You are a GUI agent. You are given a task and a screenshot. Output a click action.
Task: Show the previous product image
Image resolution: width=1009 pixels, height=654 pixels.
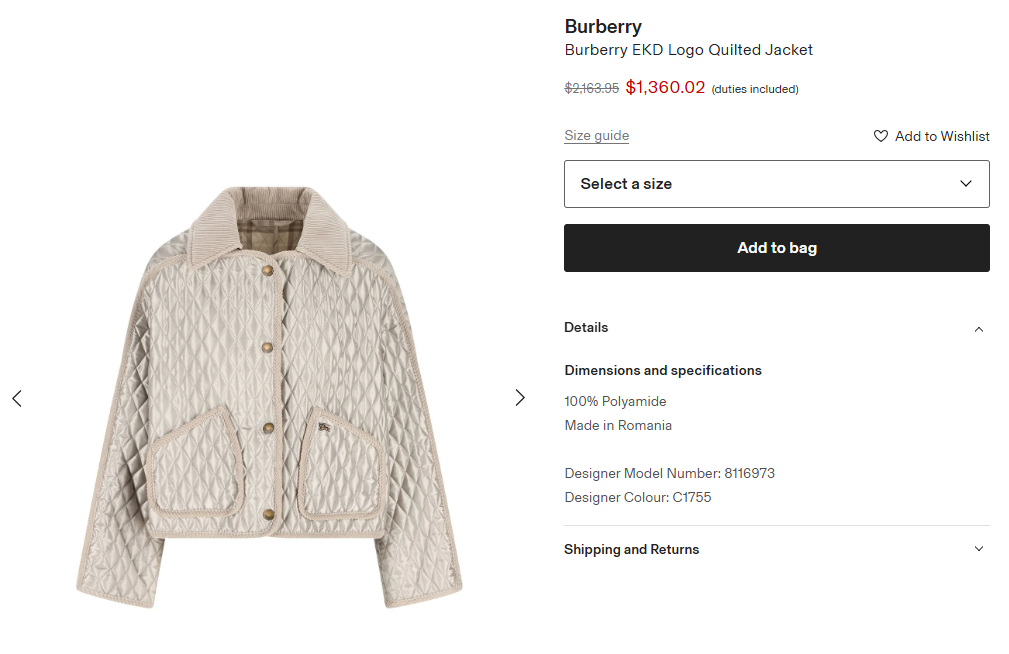(17, 398)
